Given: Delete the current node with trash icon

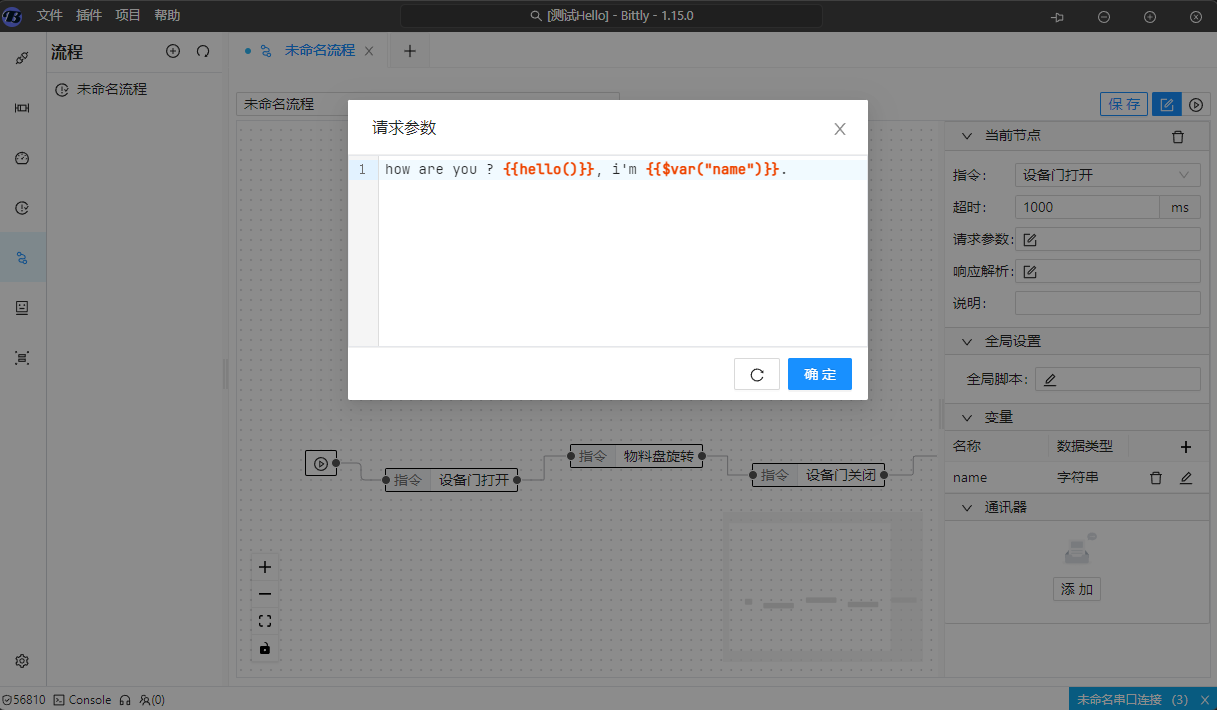Looking at the screenshot, I should (x=1177, y=136).
